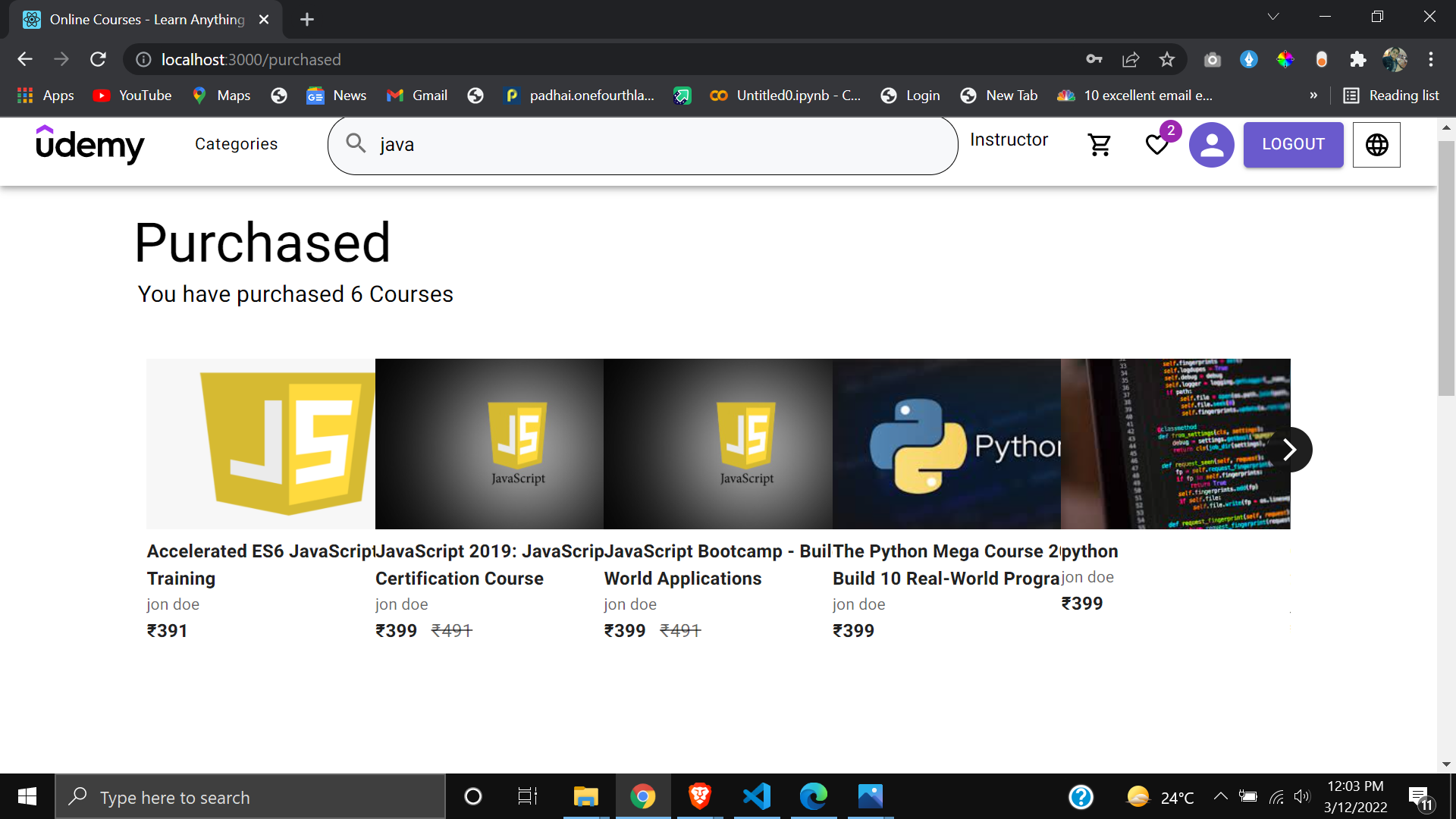1456x819 pixels.
Task: Open the Reading list
Action: [x=1391, y=96]
